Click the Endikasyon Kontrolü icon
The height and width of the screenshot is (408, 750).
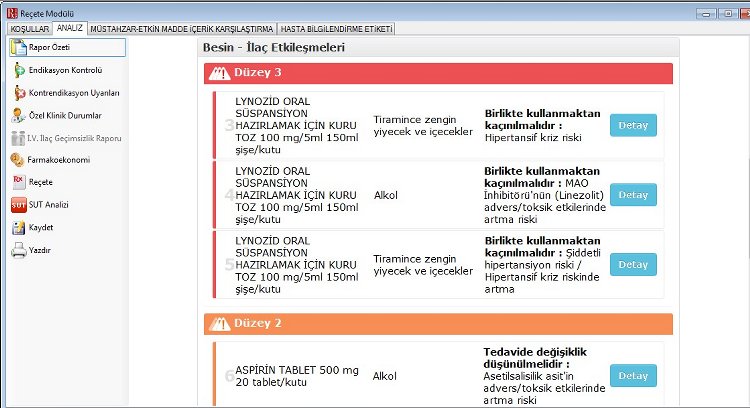(x=19, y=70)
